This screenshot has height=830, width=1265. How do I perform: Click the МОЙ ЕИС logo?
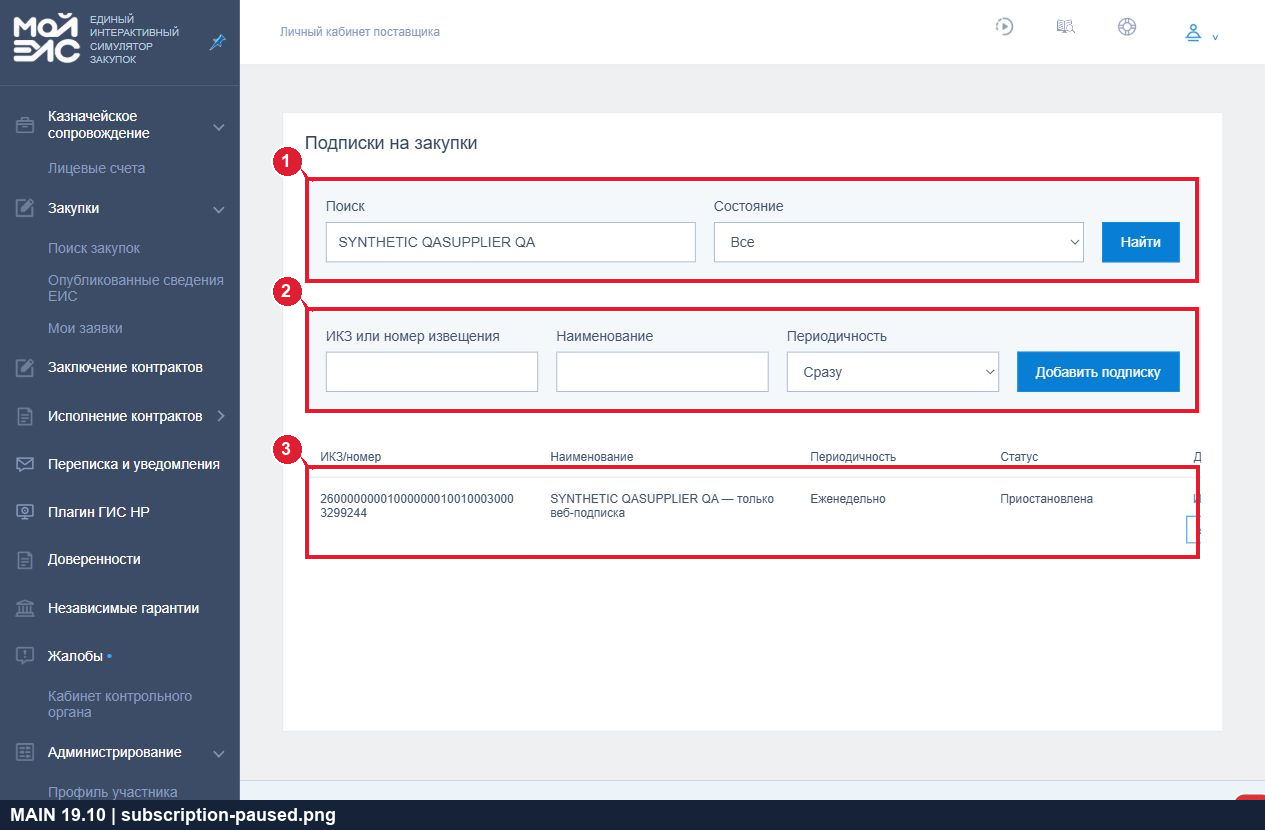47,40
